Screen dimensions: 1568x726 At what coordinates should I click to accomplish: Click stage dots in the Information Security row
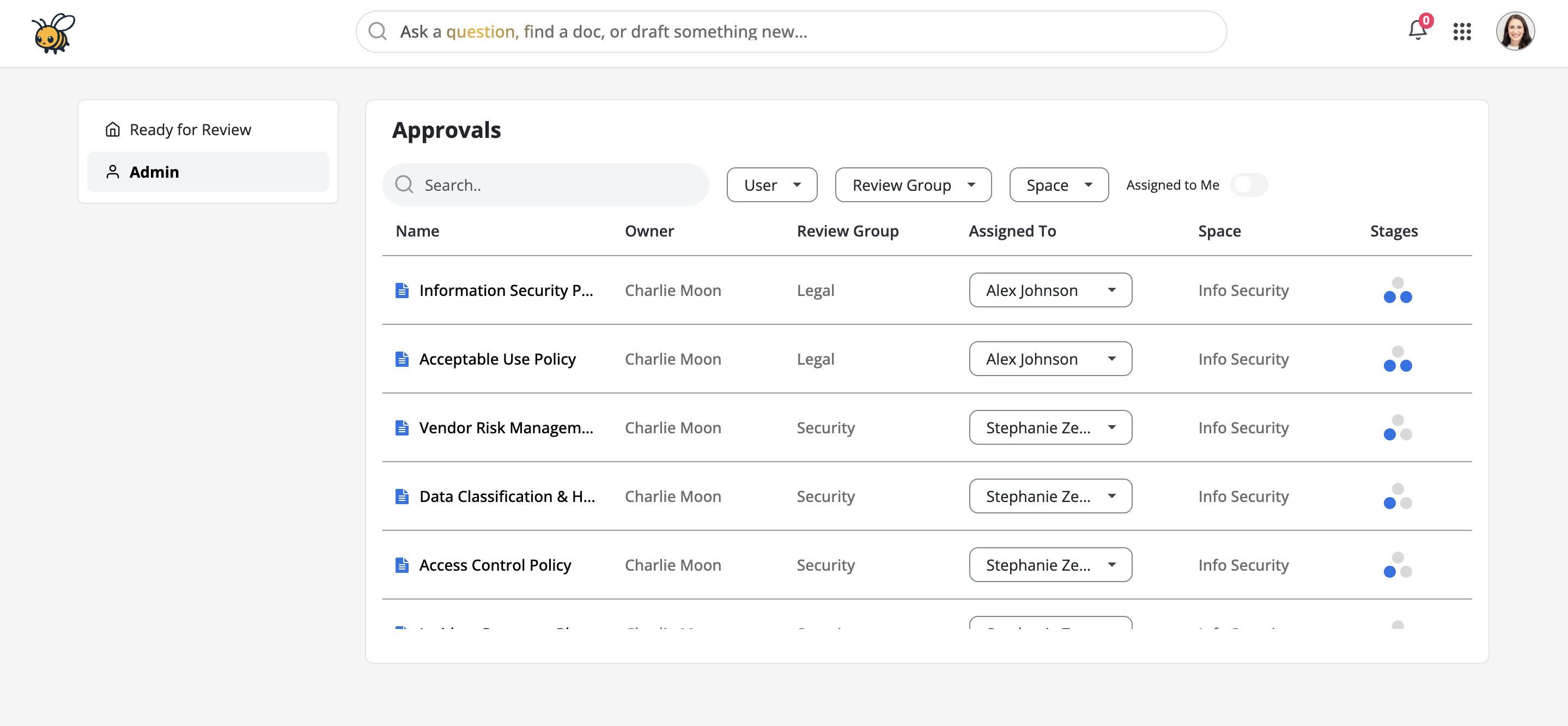(x=1397, y=291)
